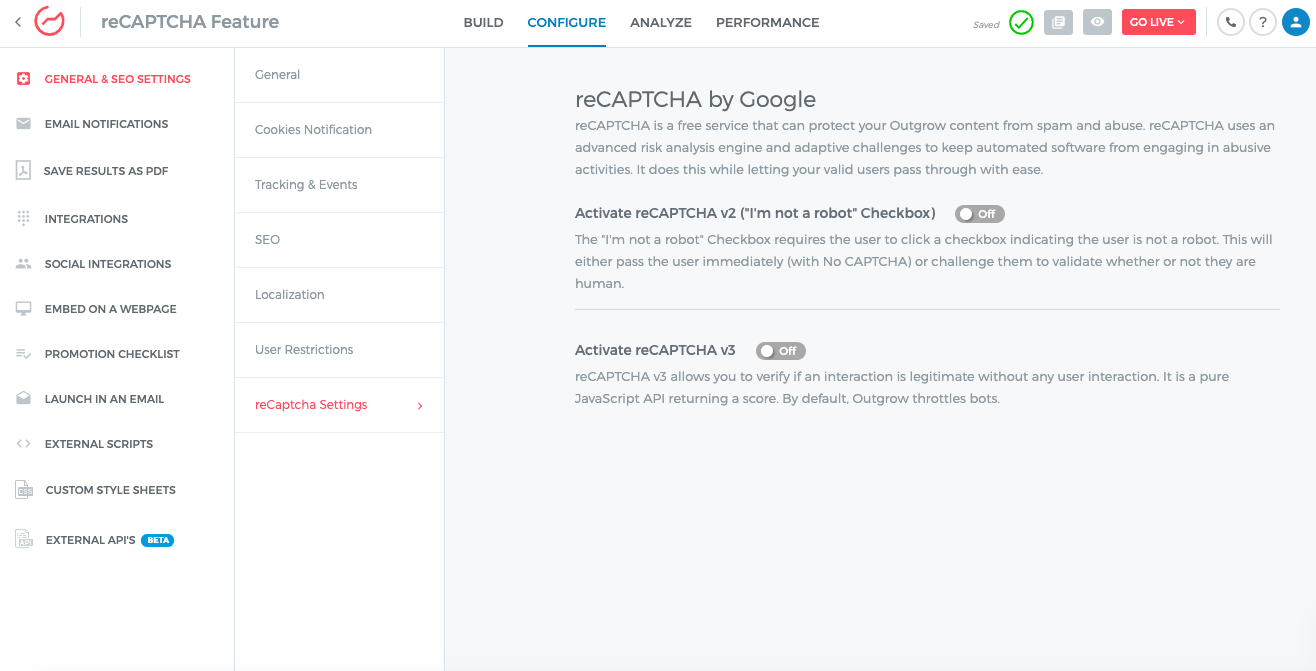Switch to the PERFORMANCE tab

tap(767, 22)
